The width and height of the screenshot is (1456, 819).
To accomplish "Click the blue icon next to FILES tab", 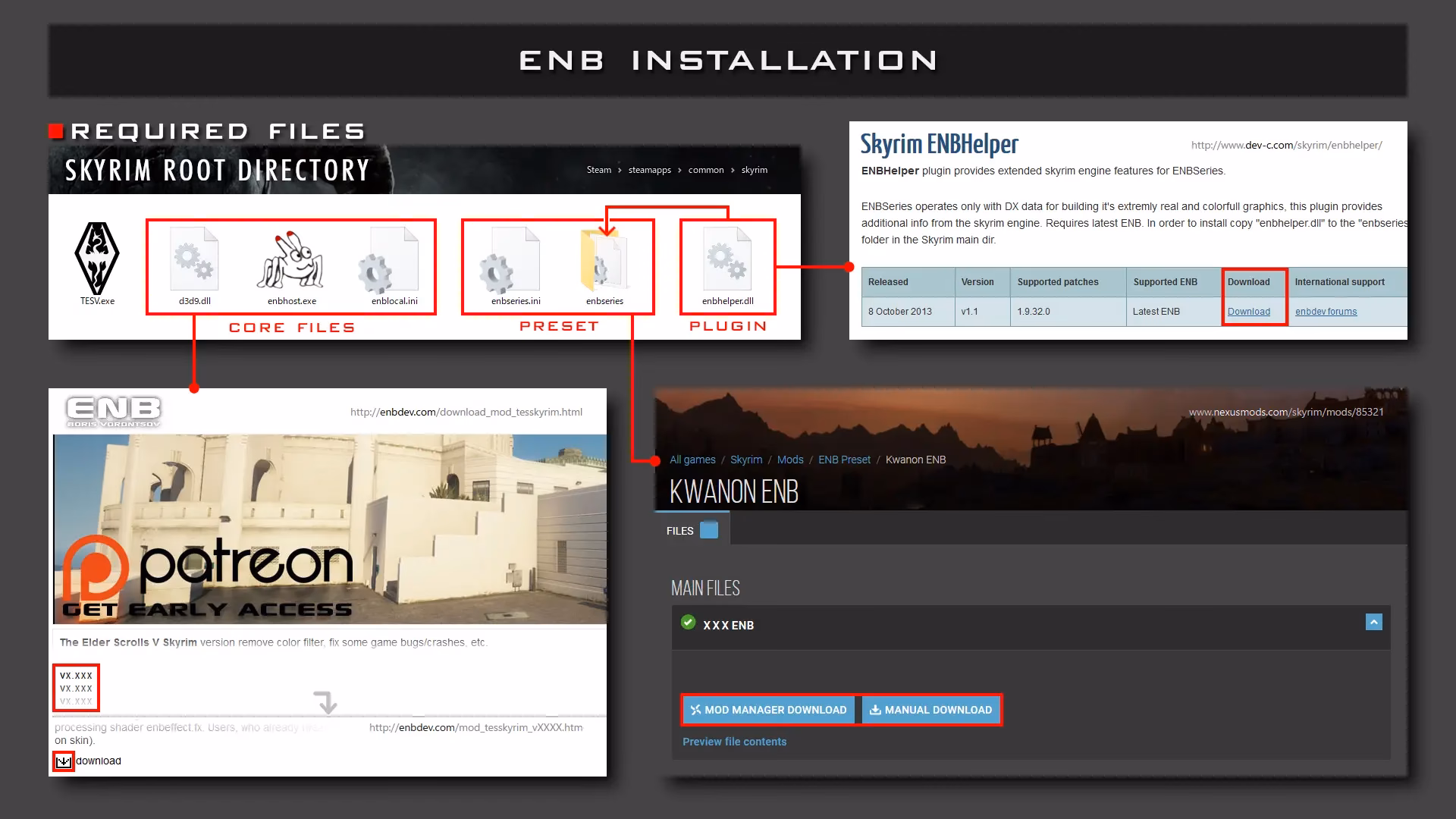I will pyautogui.click(x=709, y=530).
